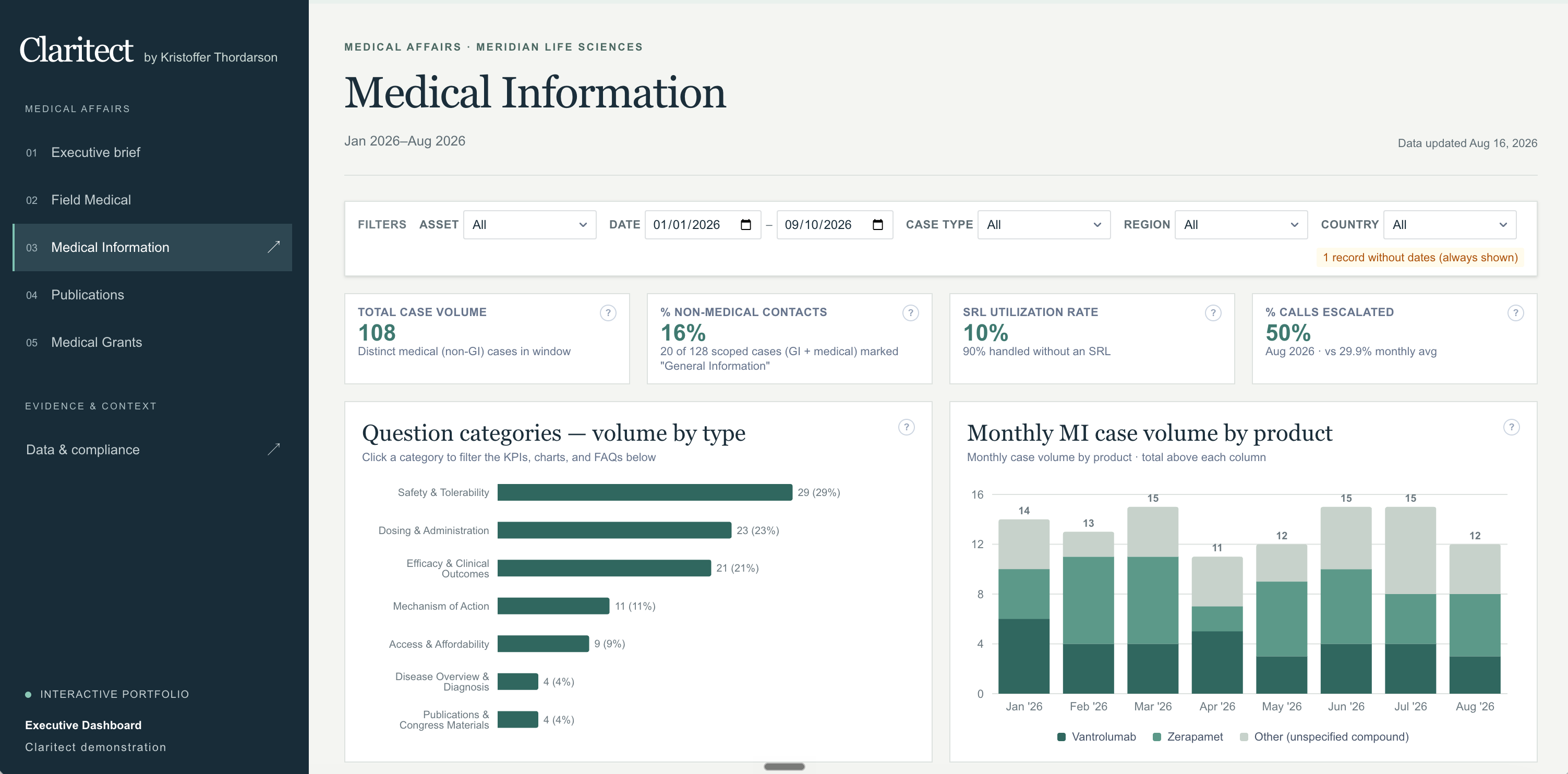Open the end date calendar picker icon
This screenshot has height=774, width=1568.
[878, 224]
